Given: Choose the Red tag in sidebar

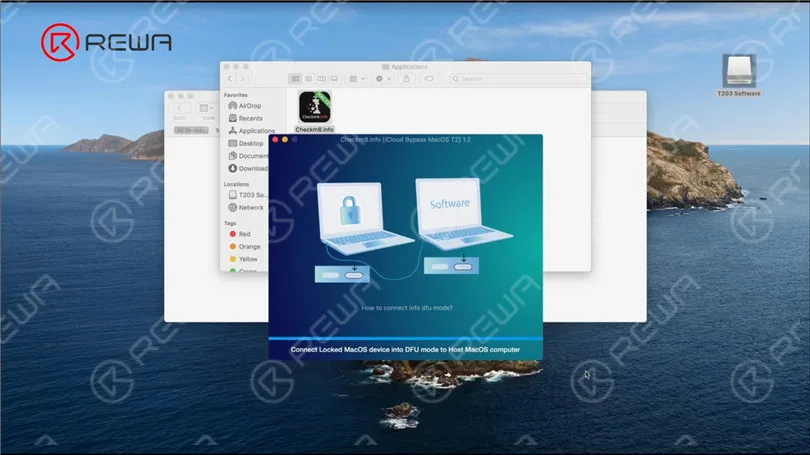Looking at the screenshot, I should (240, 234).
